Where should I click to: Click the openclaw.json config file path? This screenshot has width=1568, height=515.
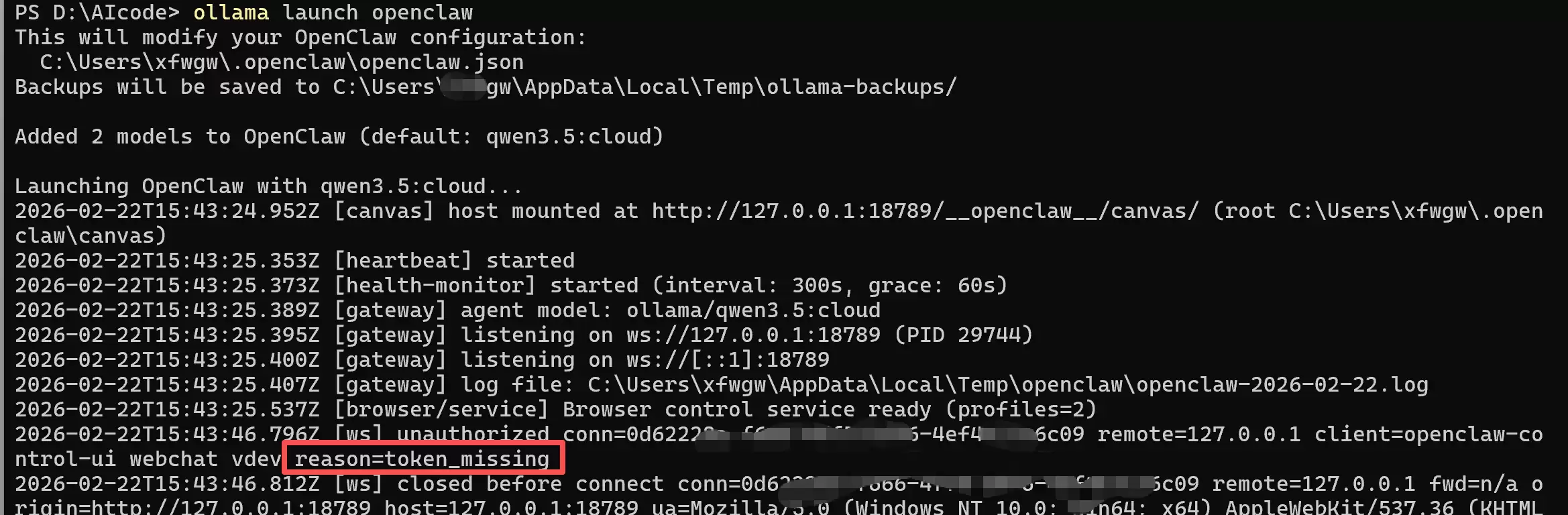[281, 62]
